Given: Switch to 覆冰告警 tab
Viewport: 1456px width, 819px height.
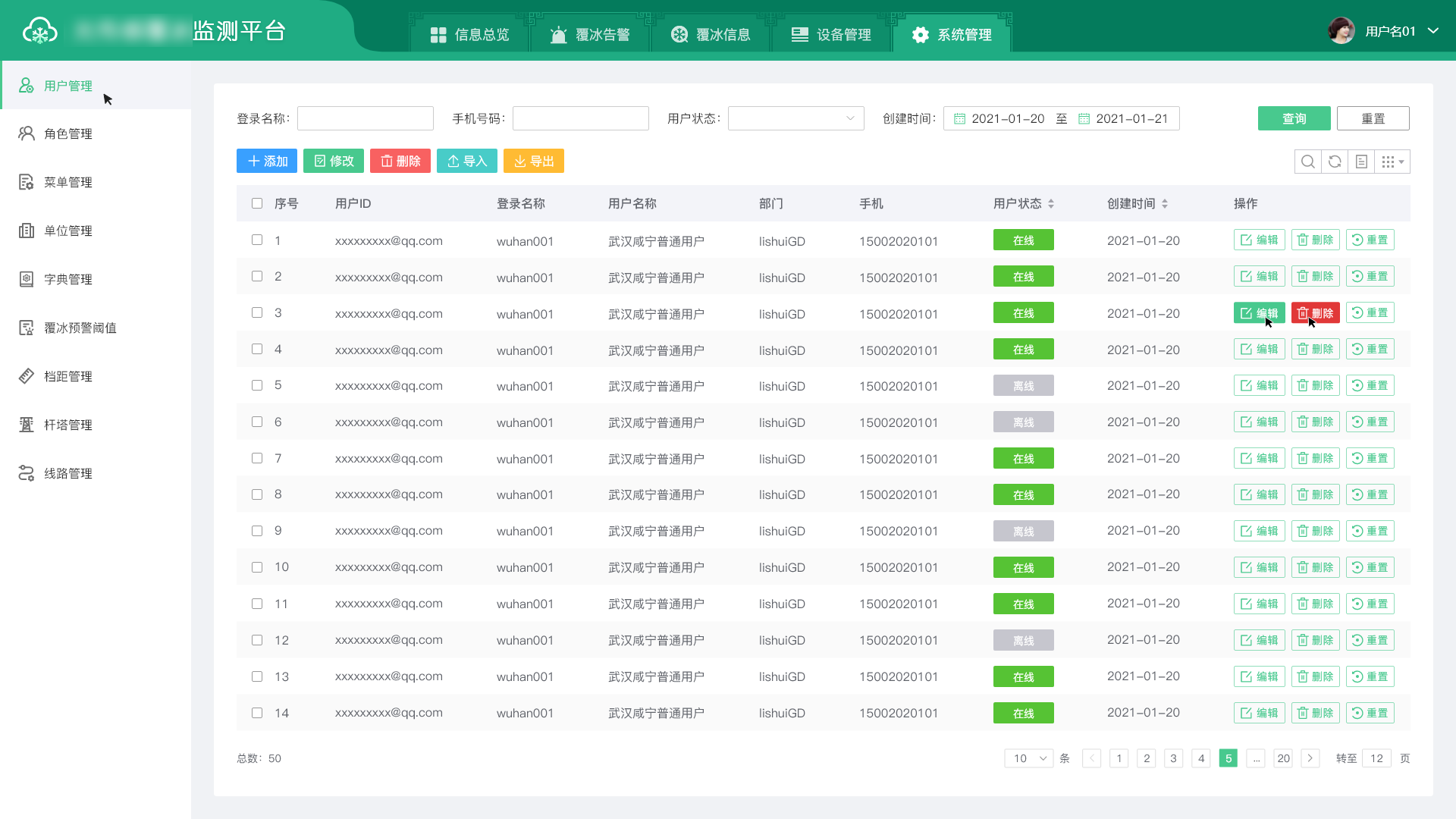Looking at the screenshot, I should click(x=590, y=35).
